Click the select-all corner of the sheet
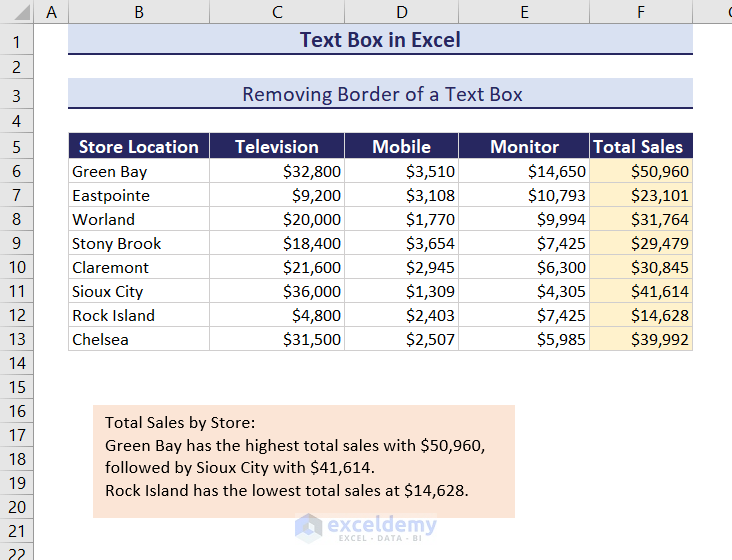The height and width of the screenshot is (560, 732). (x=16, y=12)
